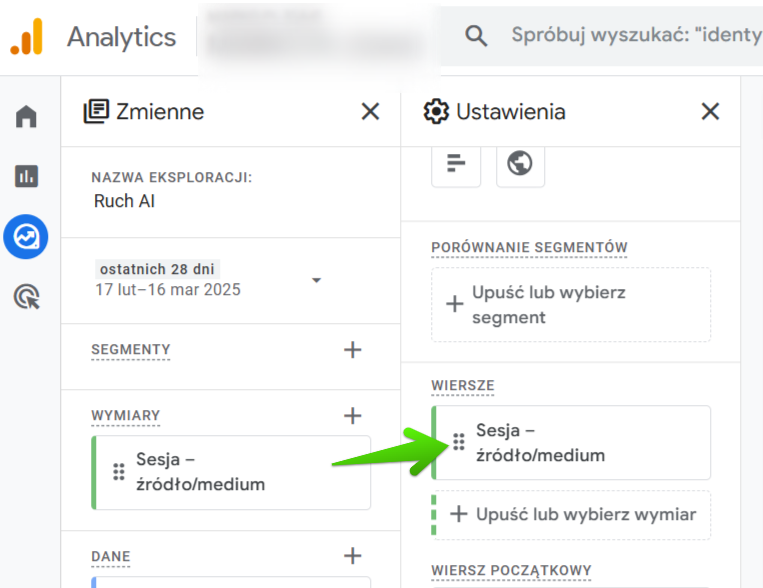Add a new dimension in Wymiary
The width and height of the screenshot is (763, 588).
352,416
